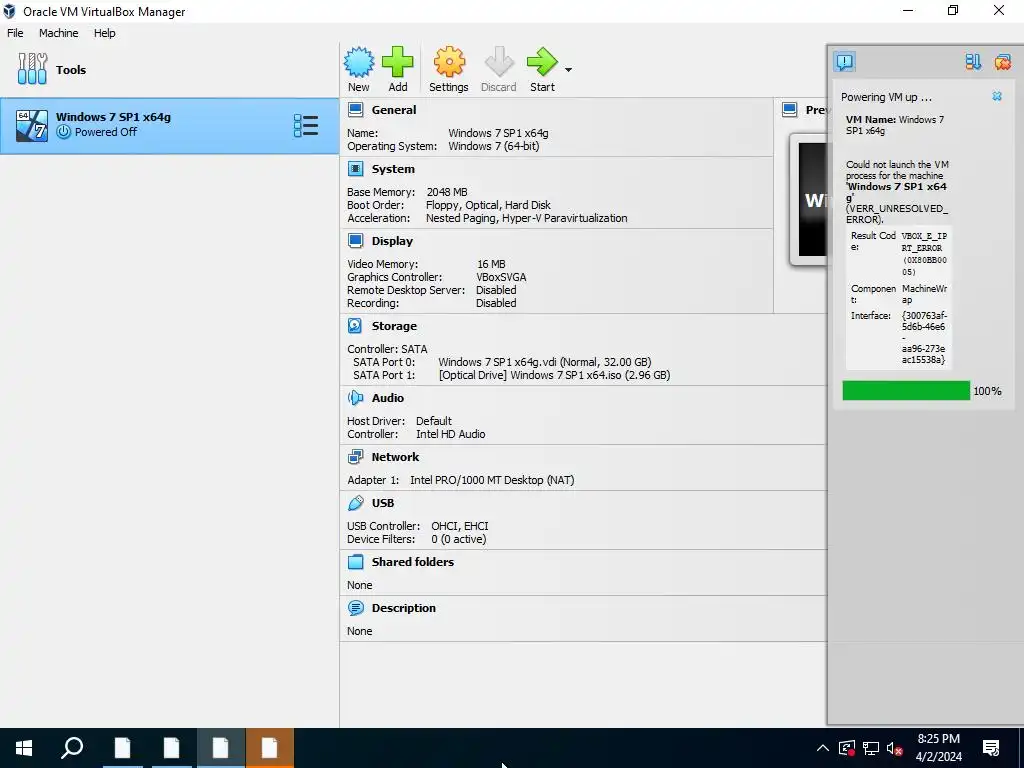Open the Help menu
1024x768 pixels.
pos(104,33)
